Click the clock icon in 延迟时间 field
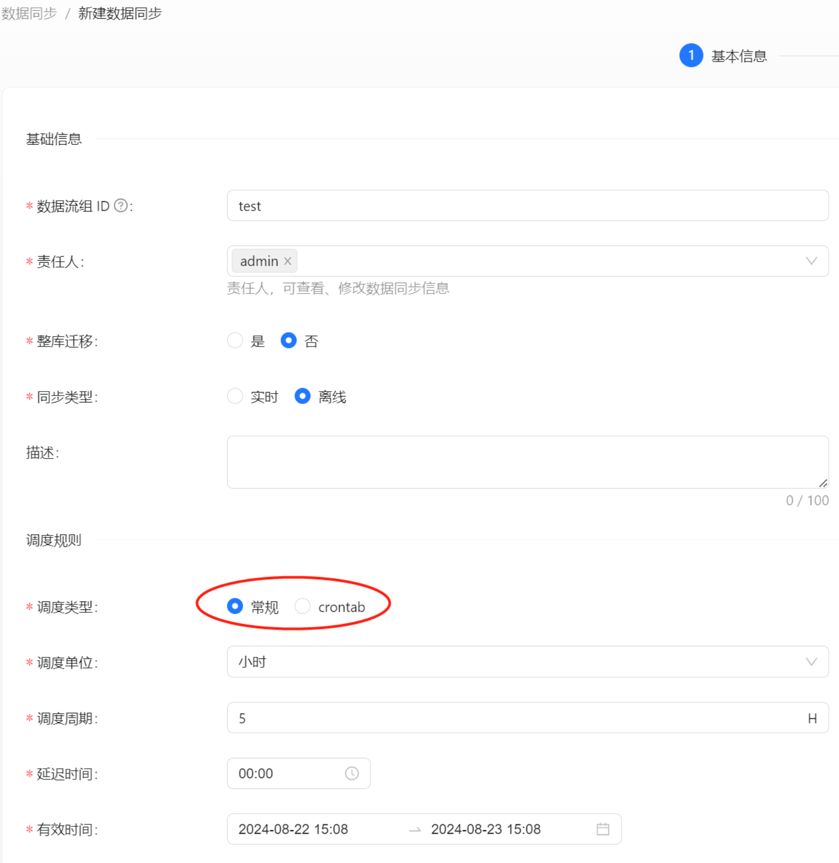 point(352,773)
